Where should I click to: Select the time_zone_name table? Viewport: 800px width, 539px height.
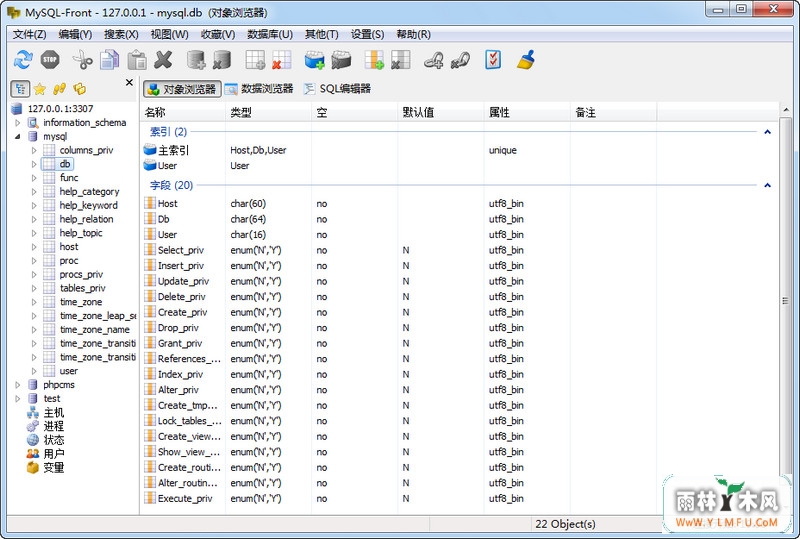tap(95, 329)
